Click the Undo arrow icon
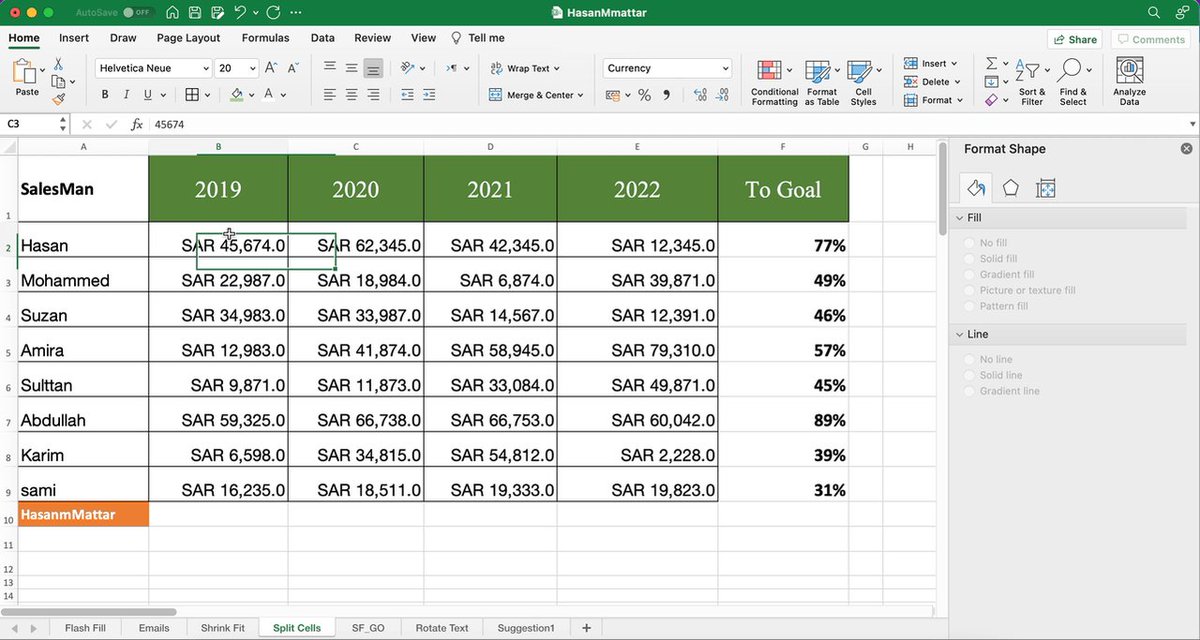 click(239, 13)
